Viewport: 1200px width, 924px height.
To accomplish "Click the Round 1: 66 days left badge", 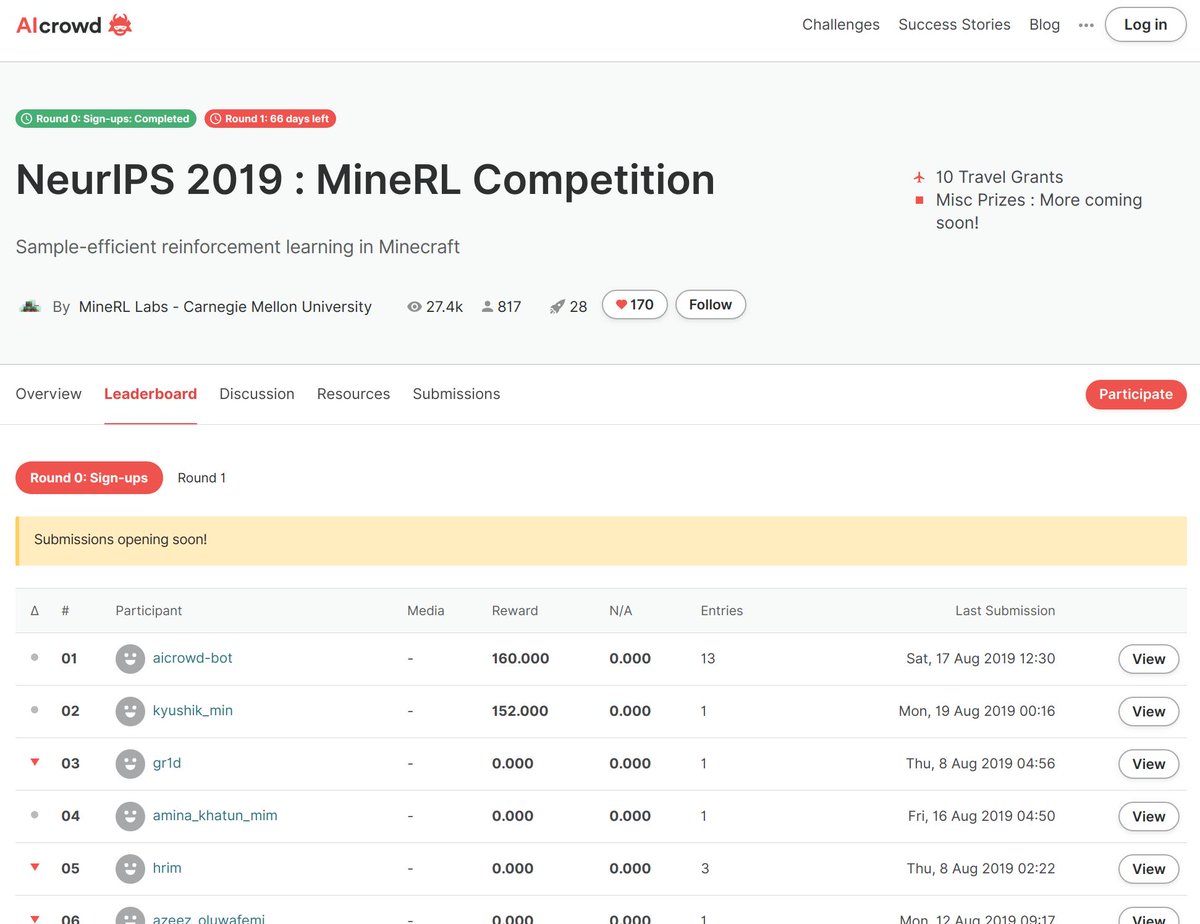I will point(270,119).
